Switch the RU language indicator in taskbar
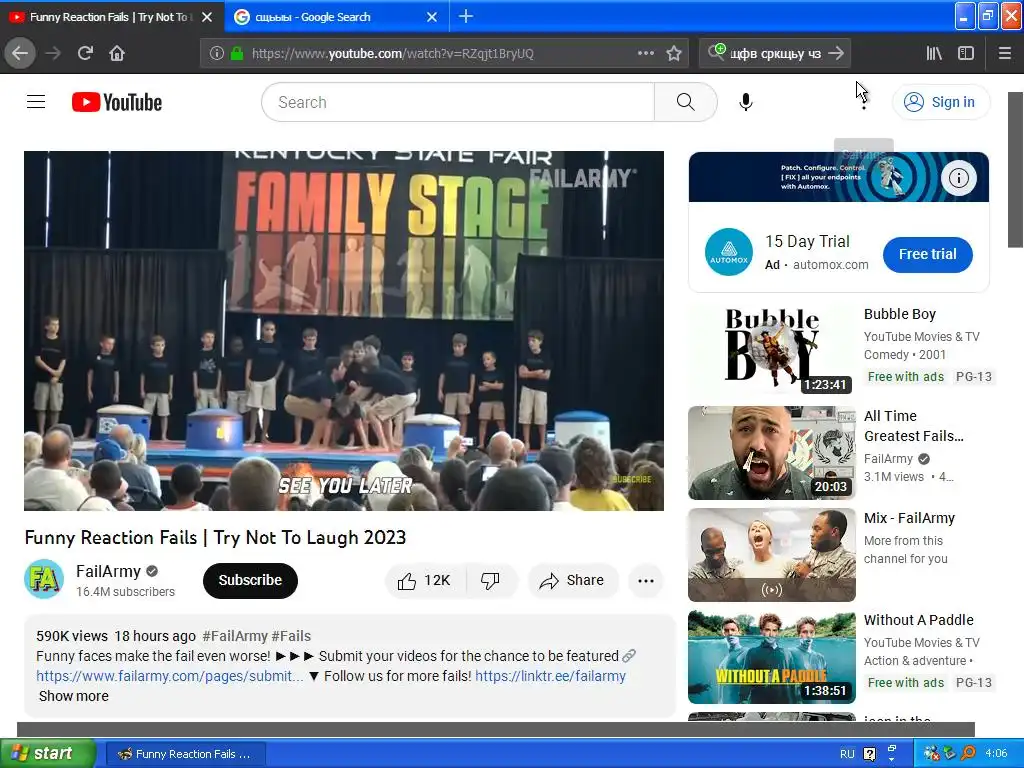Viewport: 1024px width, 768px height. pyautogui.click(x=847, y=754)
